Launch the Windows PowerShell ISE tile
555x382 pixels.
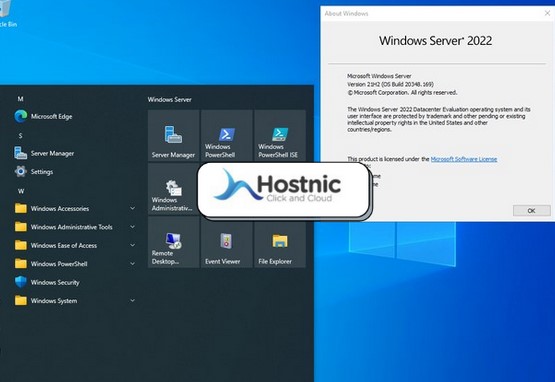280,135
